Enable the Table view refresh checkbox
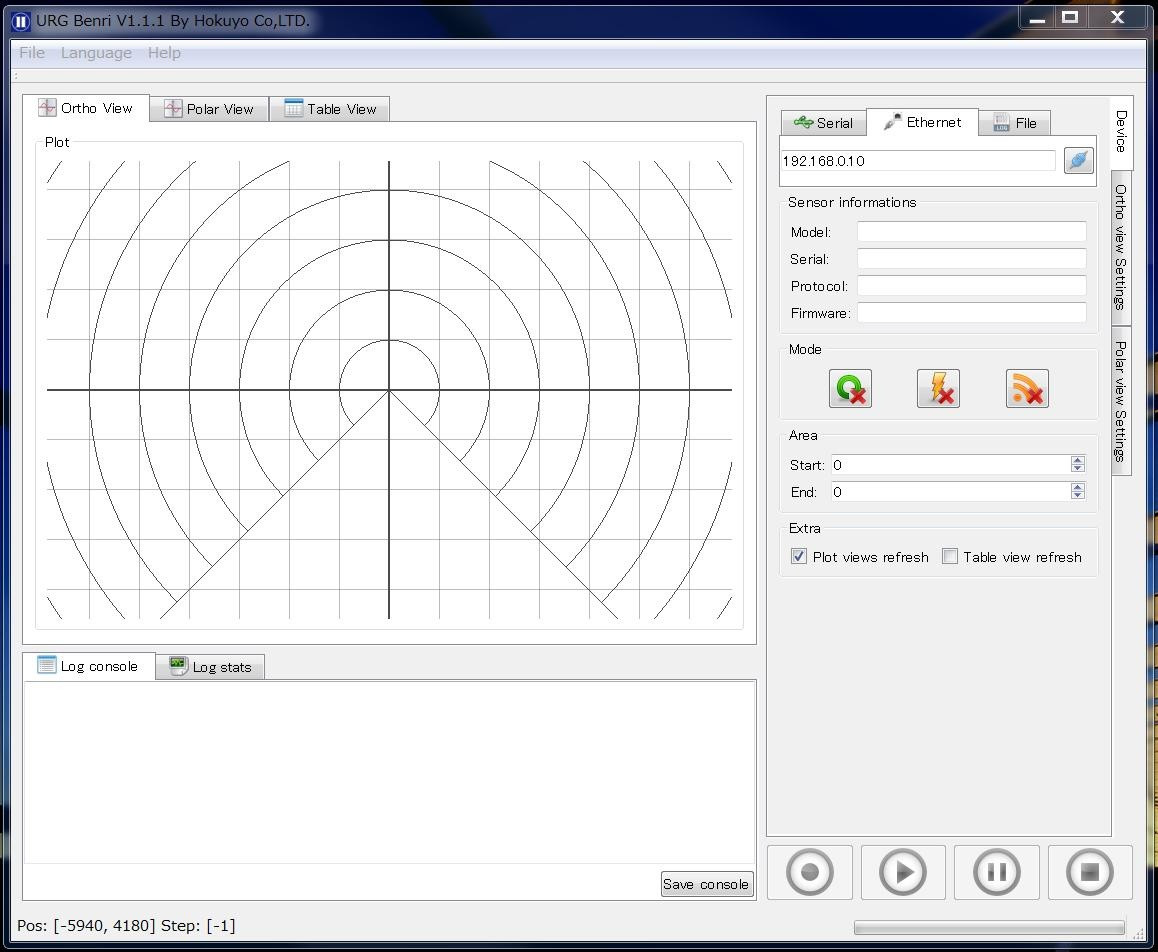This screenshot has width=1158, height=952. pos(950,556)
